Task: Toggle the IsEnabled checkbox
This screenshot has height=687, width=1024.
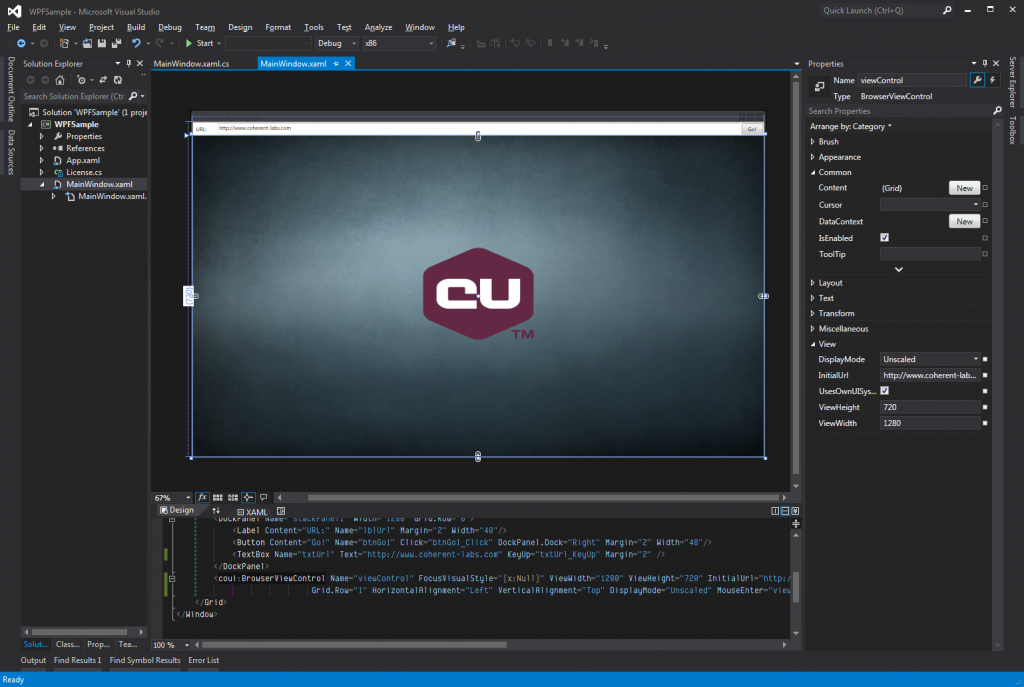Action: (885, 238)
